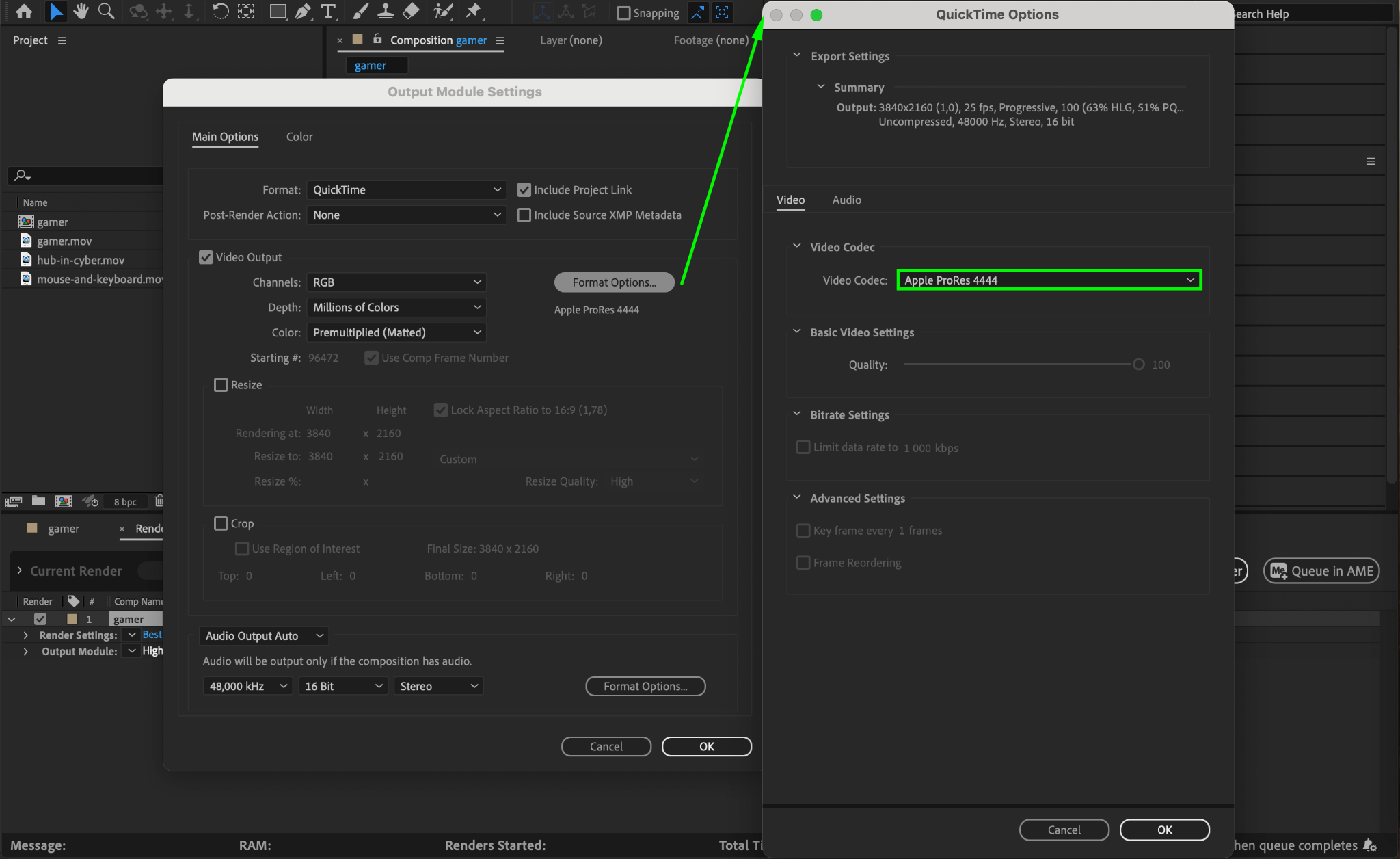This screenshot has height=859, width=1400.
Task: Select the Zoom magnifier tool
Action: pyautogui.click(x=106, y=12)
